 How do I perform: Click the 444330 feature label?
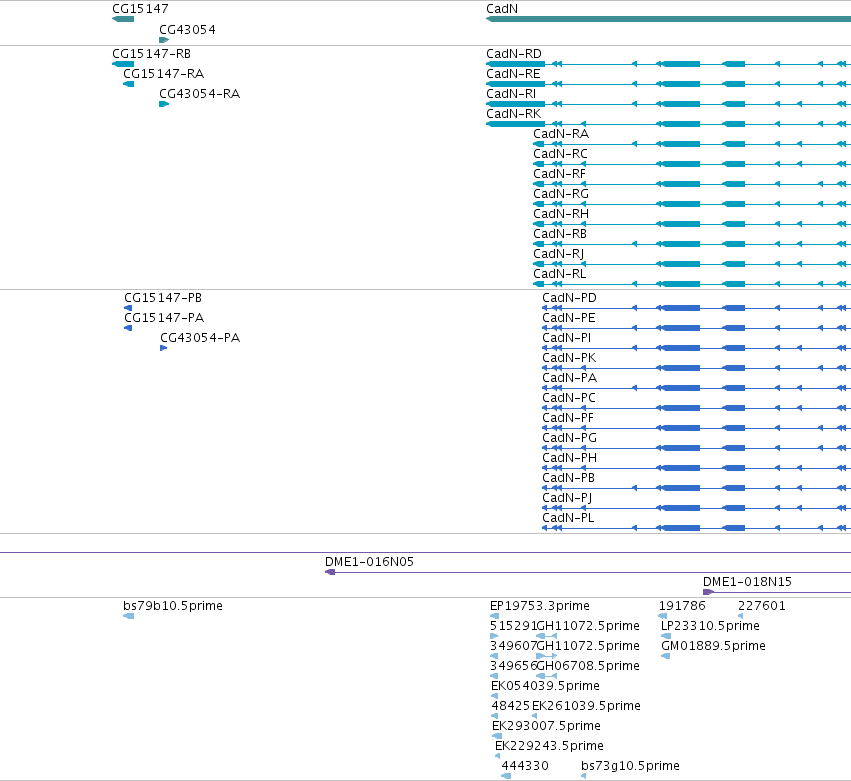click(525, 766)
